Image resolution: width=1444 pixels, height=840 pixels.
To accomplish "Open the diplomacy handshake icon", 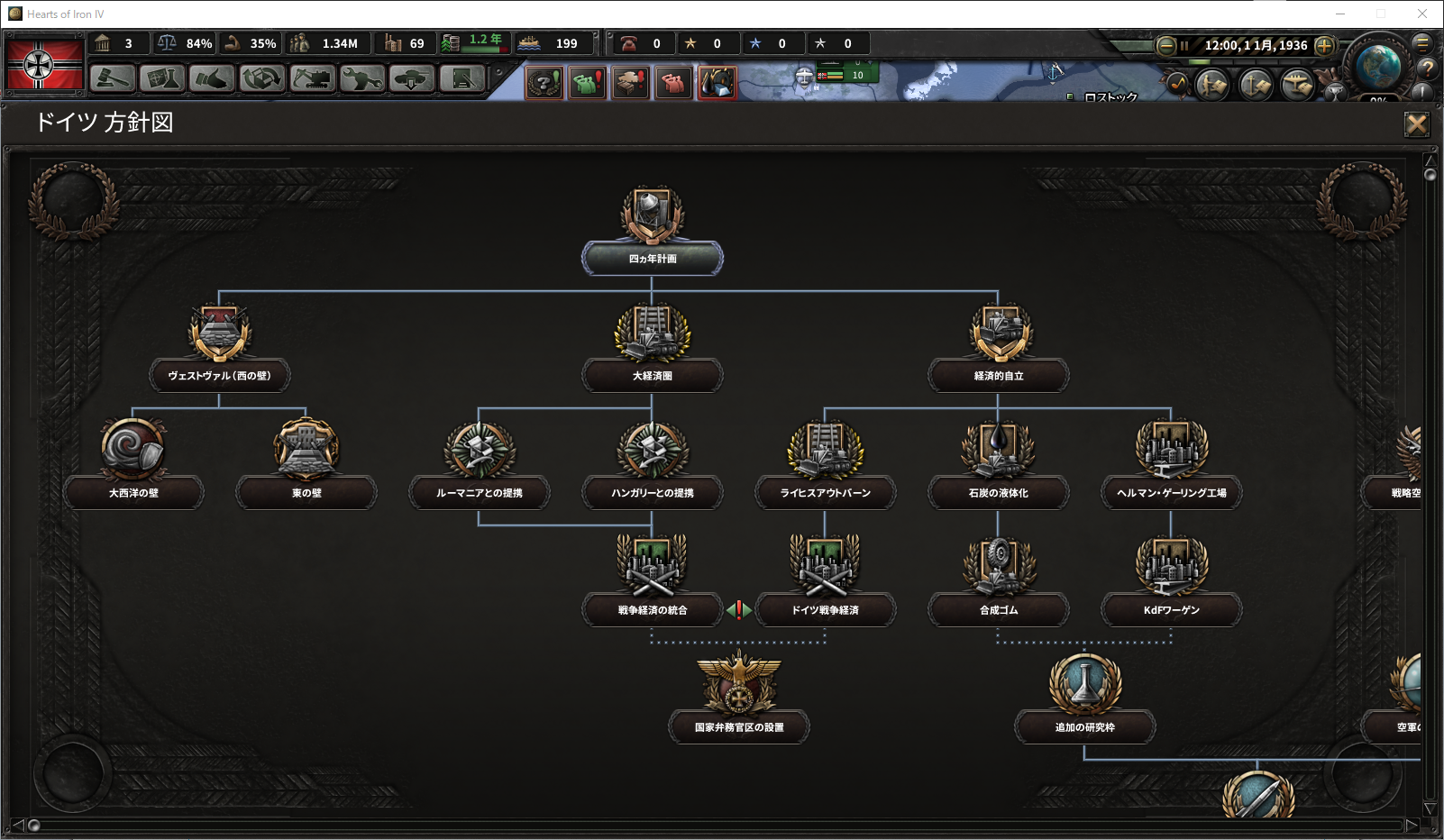I will [212, 79].
